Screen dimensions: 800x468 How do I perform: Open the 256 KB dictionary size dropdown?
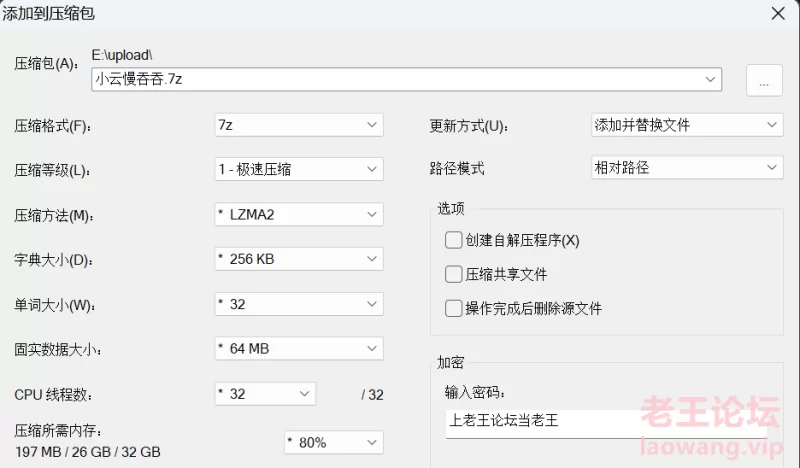click(x=299, y=259)
